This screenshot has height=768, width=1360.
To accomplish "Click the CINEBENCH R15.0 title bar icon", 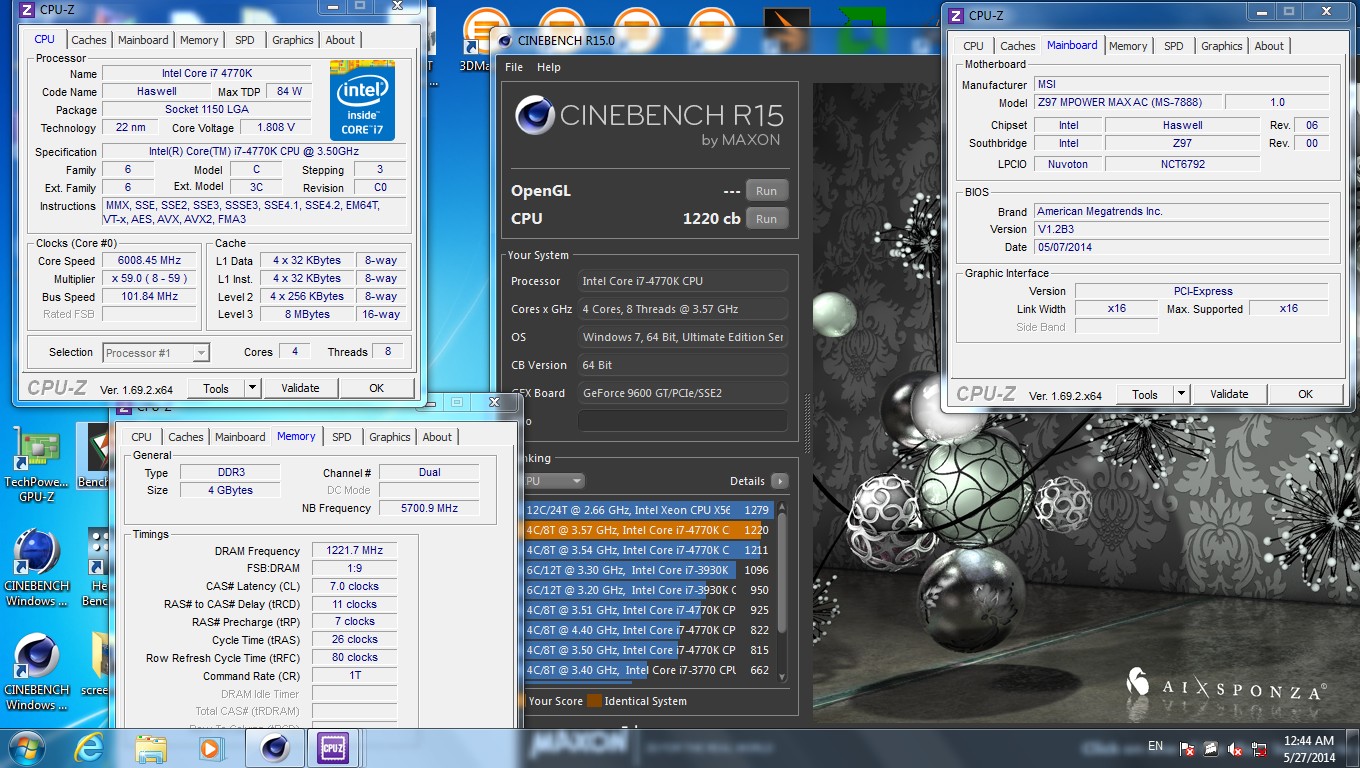I will click(x=505, y=40).
